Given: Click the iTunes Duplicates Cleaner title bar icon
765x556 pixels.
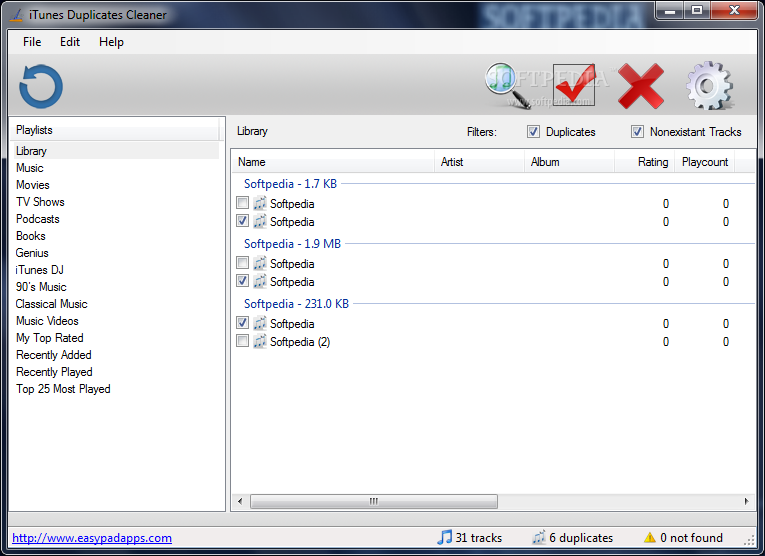Looking at the screenshot, I should [x=16, y=15].
